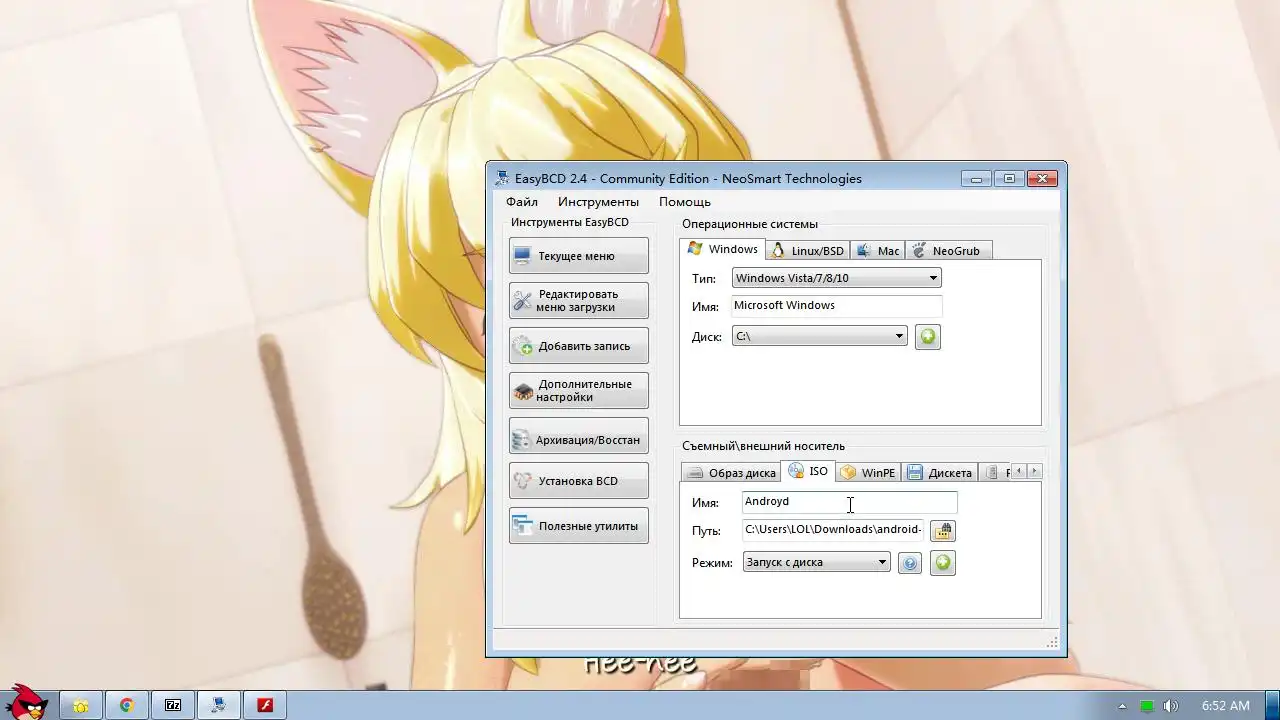Switch to the NeoGrub tab
The image size is (1280, 720).
click(x=948, y=251)
